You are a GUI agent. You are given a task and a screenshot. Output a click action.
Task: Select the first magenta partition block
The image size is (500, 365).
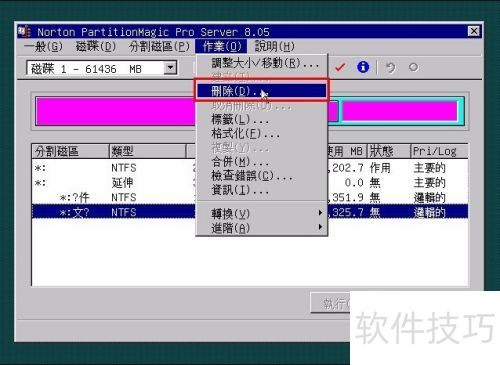click(115, 111)
